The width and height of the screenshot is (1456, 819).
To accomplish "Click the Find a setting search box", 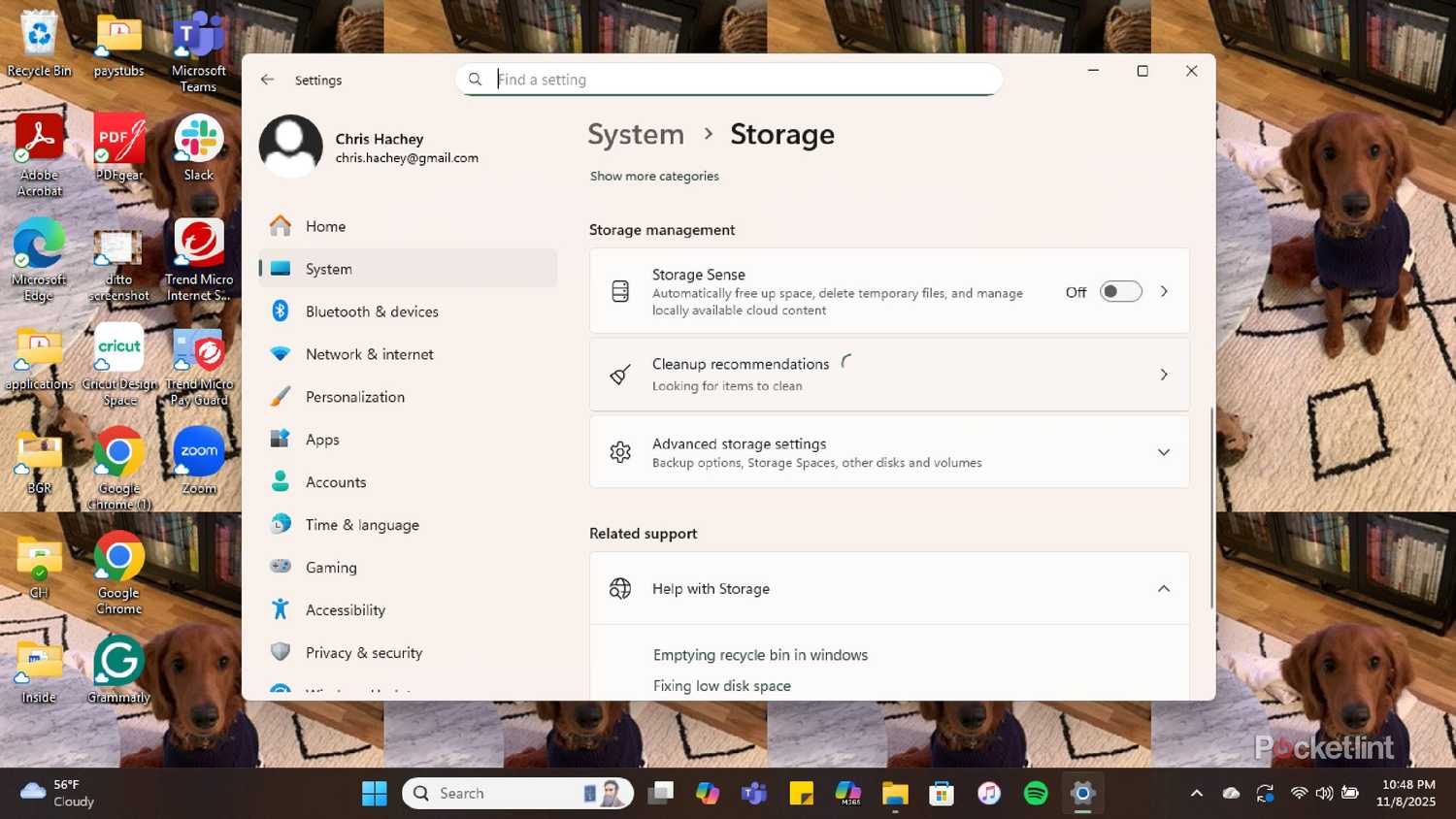I will point(738,80).
